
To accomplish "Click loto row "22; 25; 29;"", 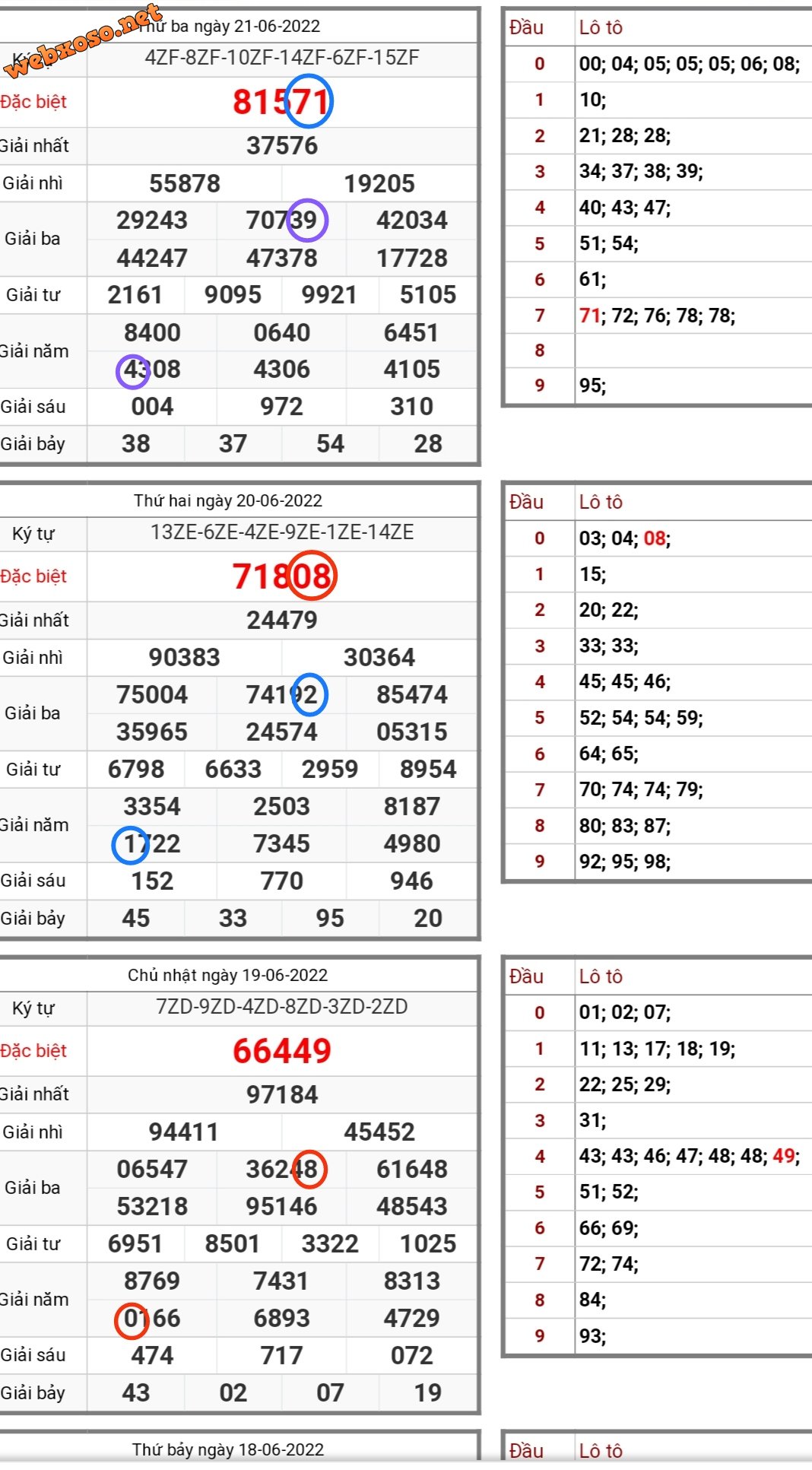I will pyautogui.click(x=625, y=1084).
